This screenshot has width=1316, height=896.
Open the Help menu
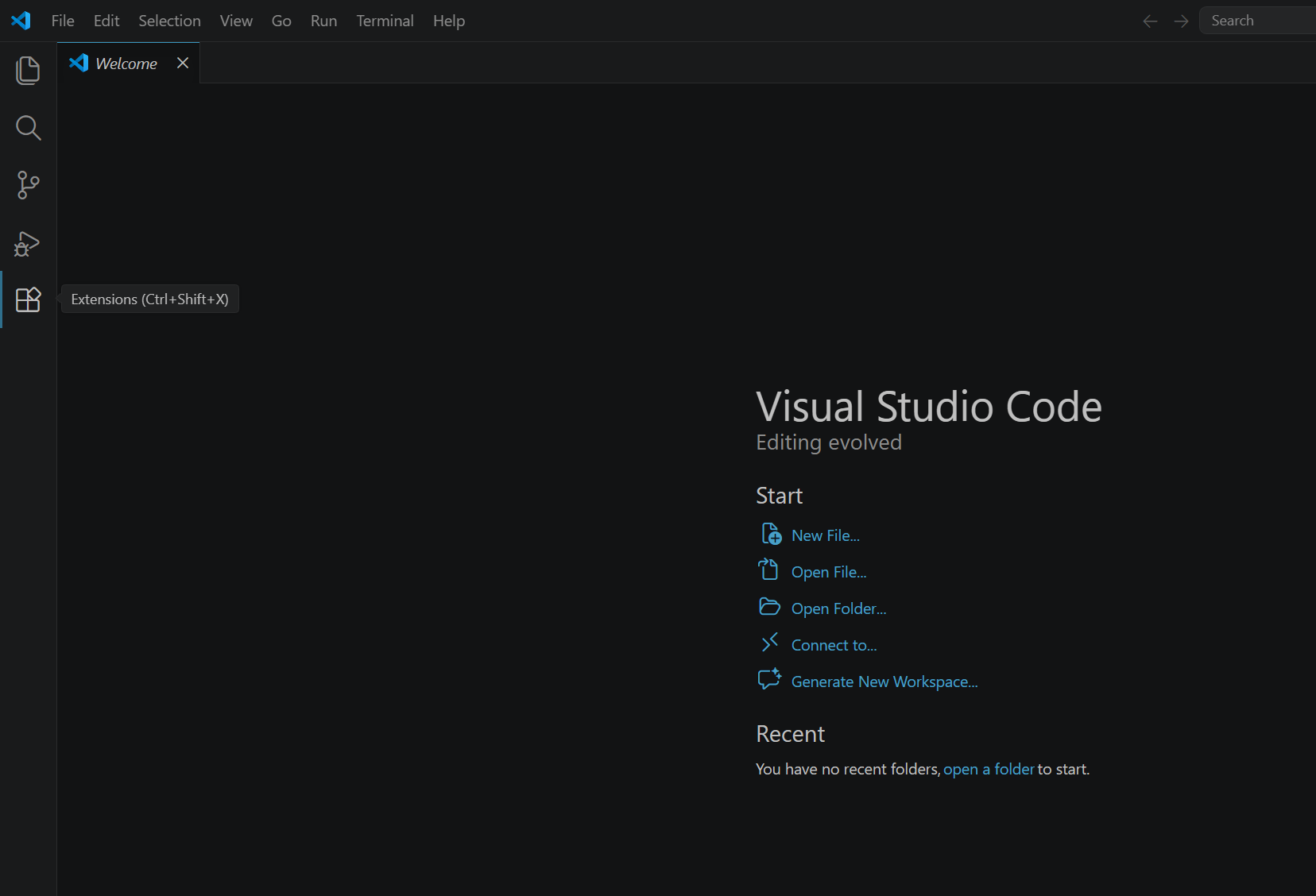tap(449, 21)
